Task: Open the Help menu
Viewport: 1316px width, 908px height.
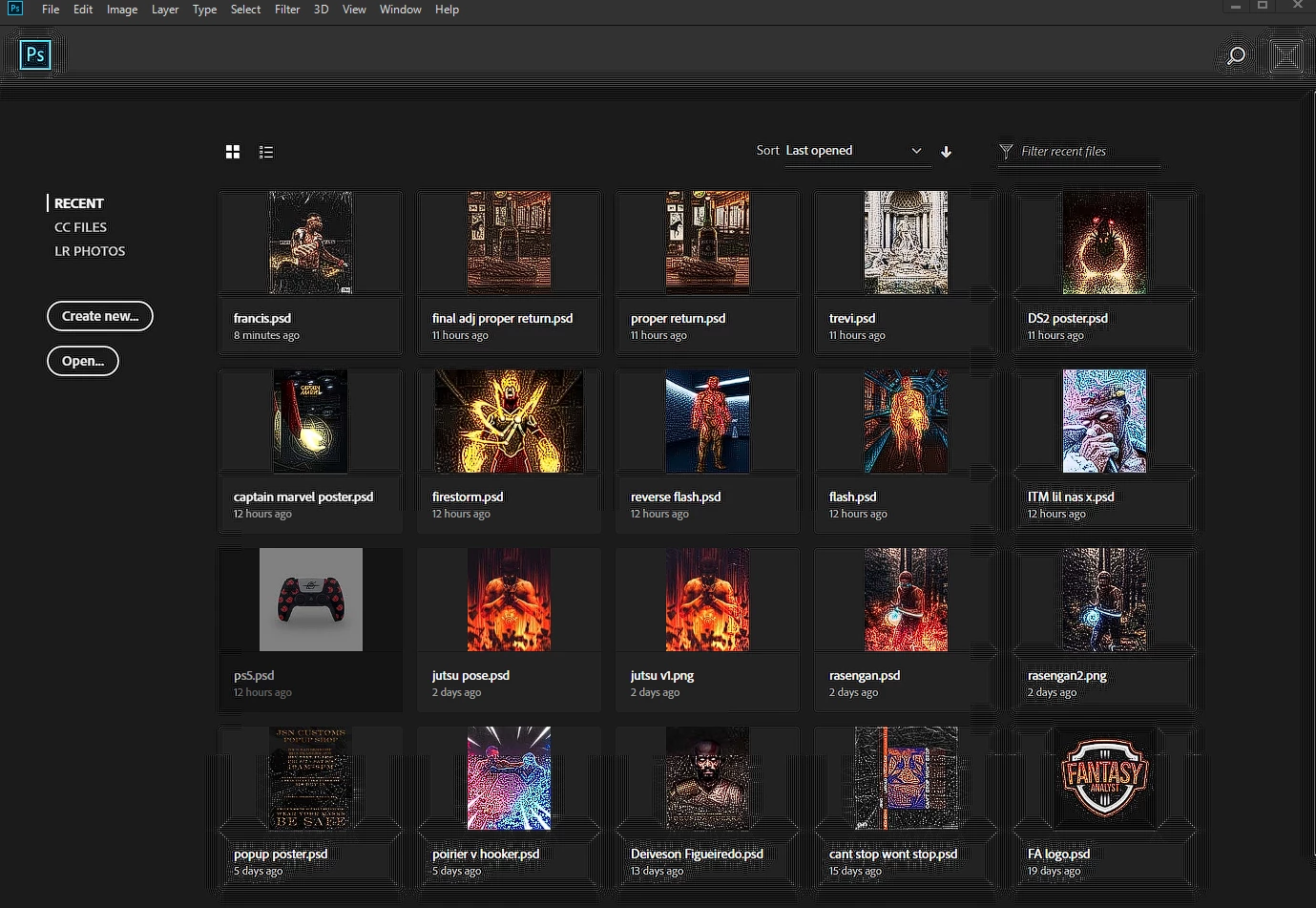Action: [x=447, y=10]
